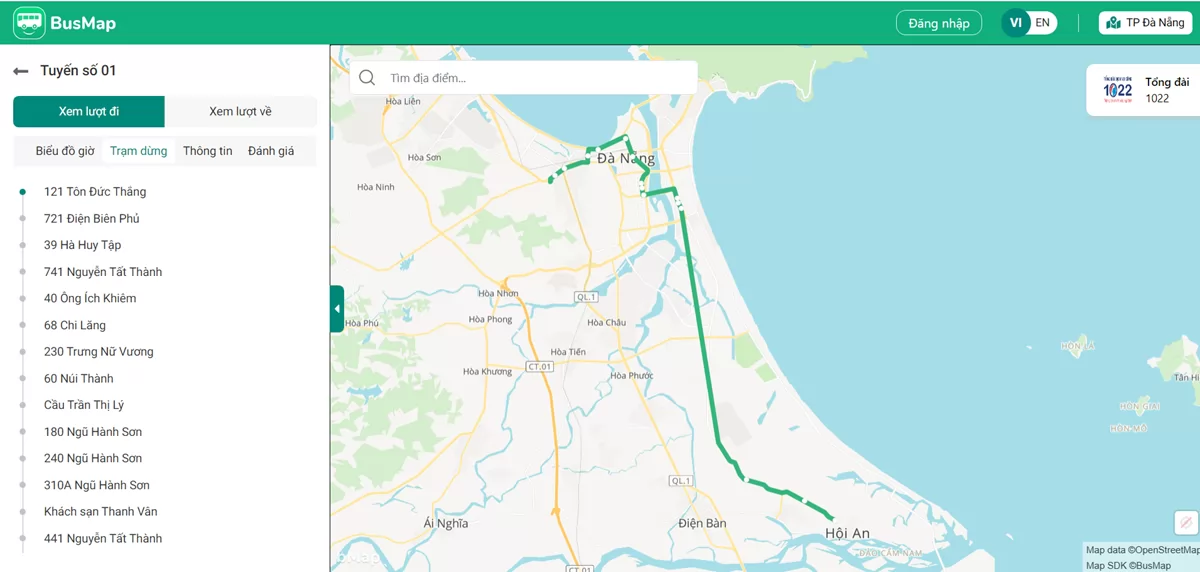Viewport: 1200px width, 572px height.
Task: Select stop Cầu Trần Thị Lý
Action: [84, 405]
